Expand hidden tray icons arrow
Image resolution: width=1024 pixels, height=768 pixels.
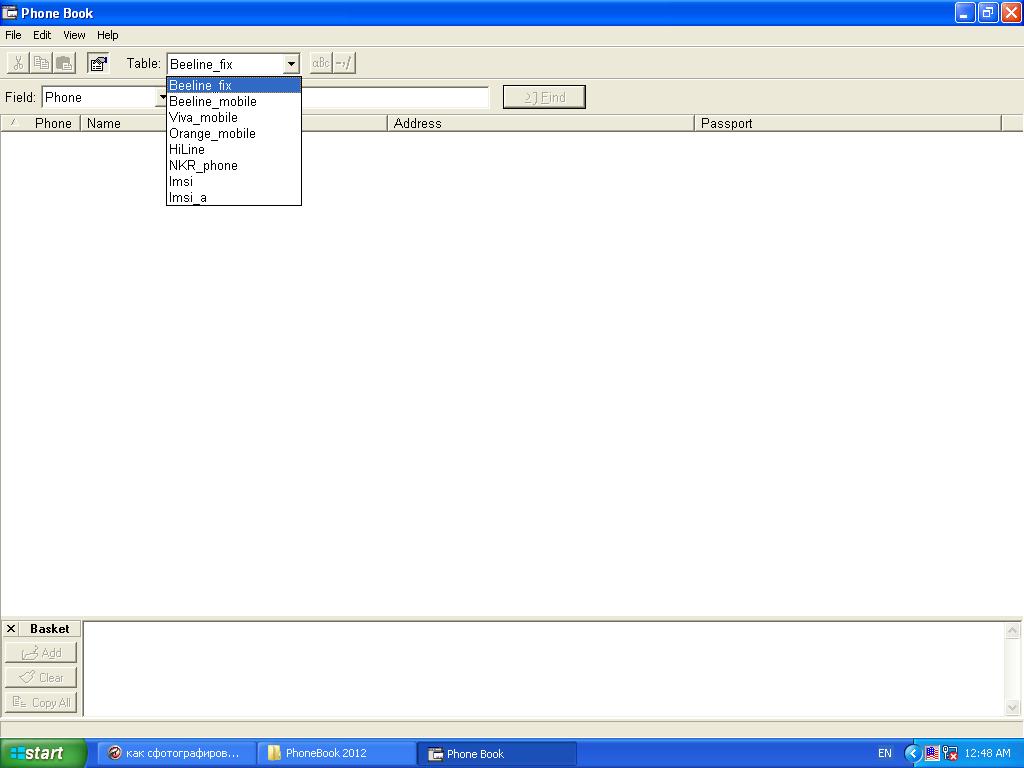912,754
